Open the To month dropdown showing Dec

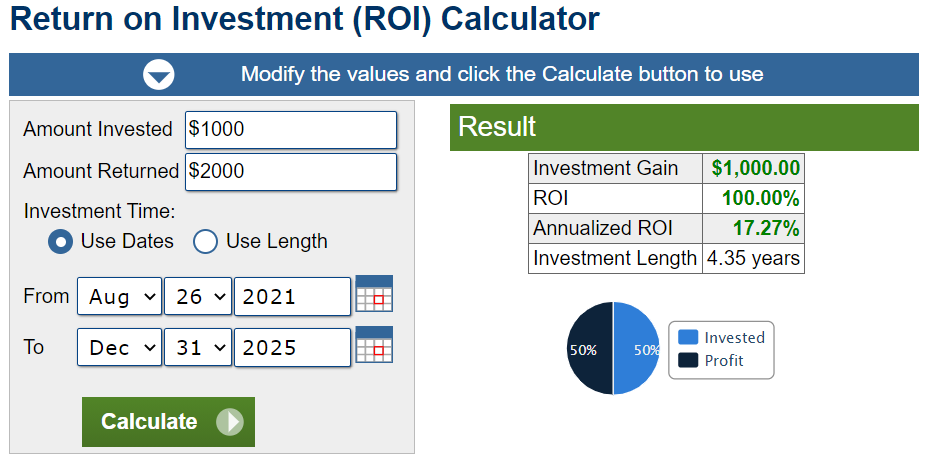pos(119,347)
